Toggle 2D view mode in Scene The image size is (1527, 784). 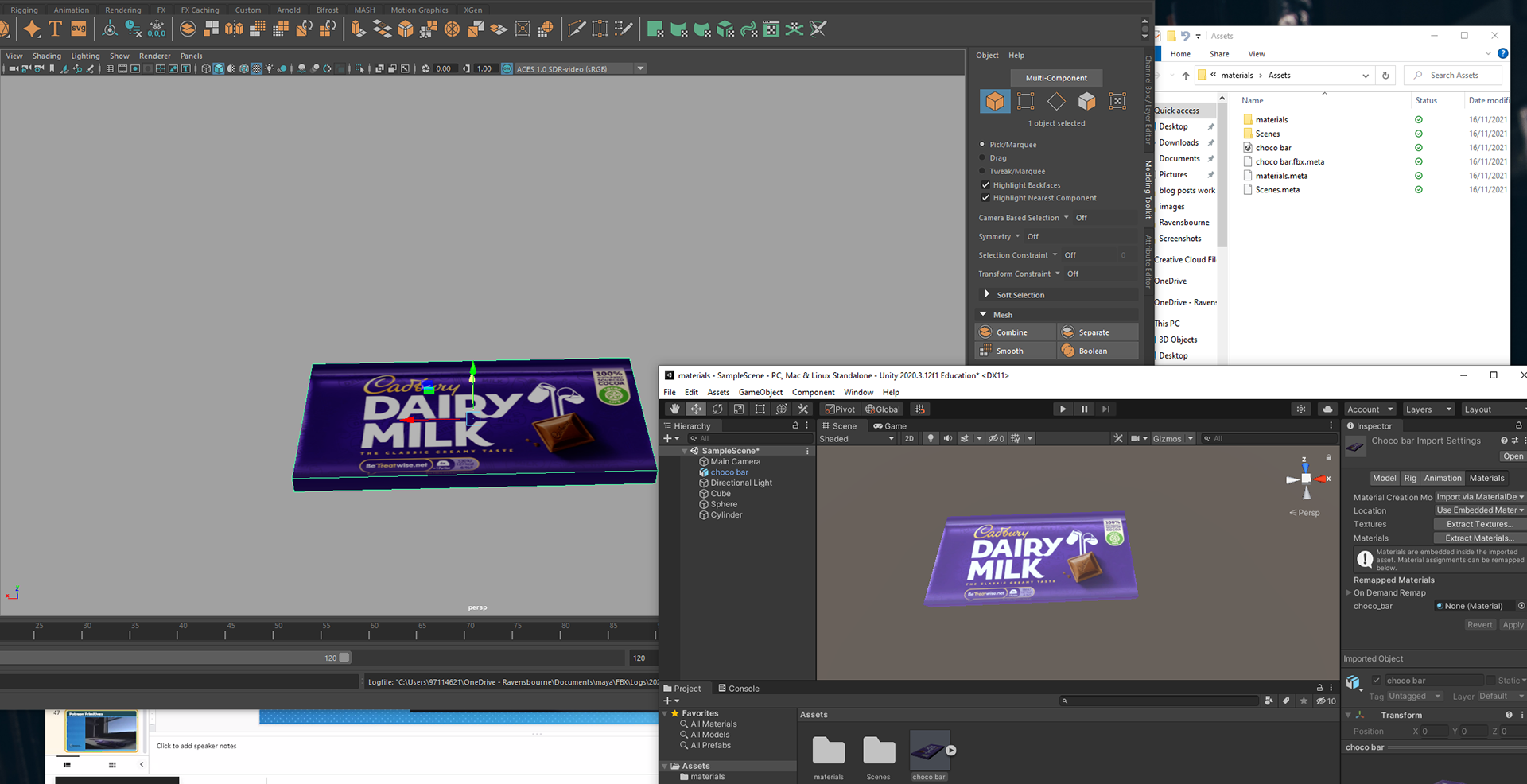pos(909,439)
